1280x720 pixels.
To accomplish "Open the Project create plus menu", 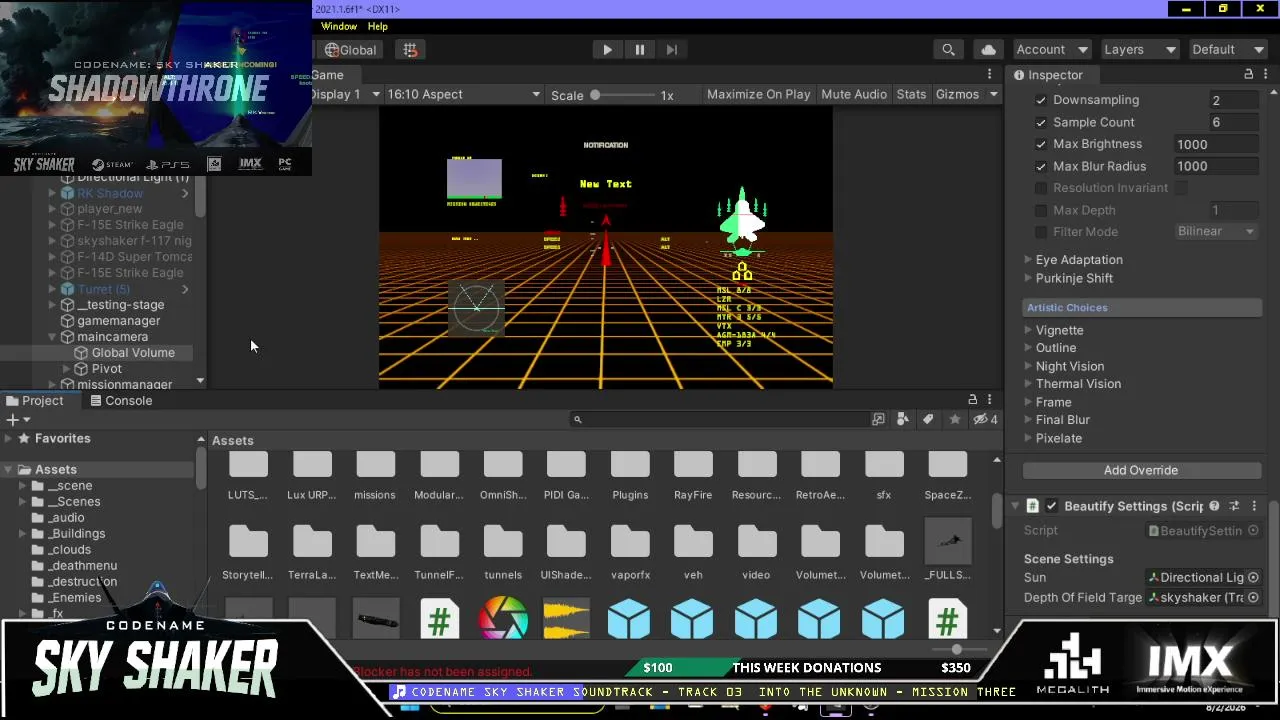I will click(x=17, y=420).
